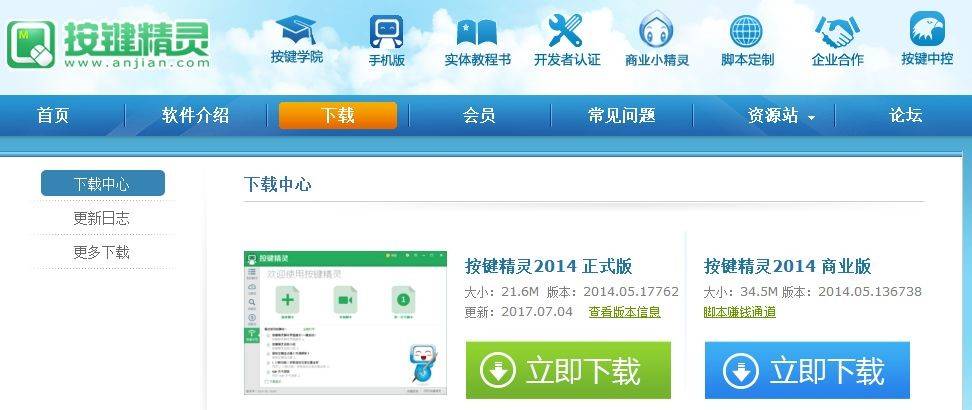Click the 脚本赚钱通道 link
Image resolution: width=972 pixels, height=410 pixels.
tap(740, 312)
